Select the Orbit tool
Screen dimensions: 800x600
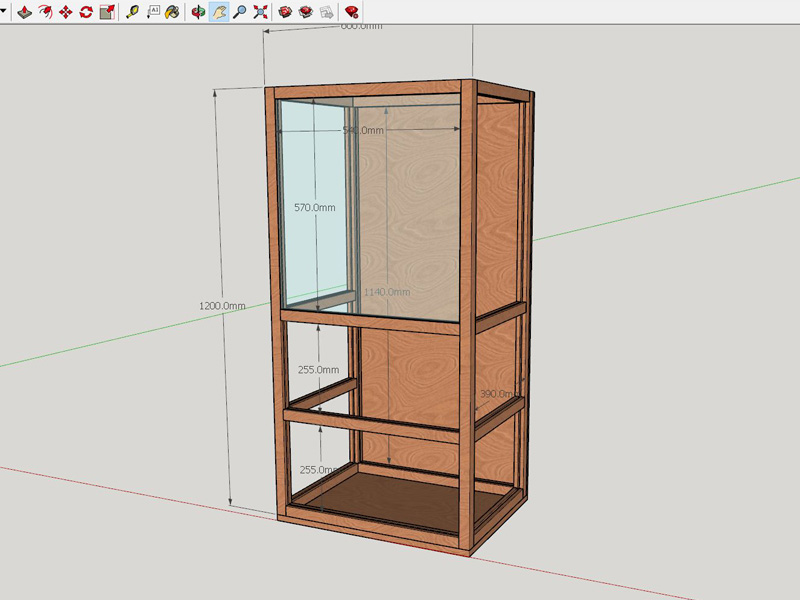pyautogui.click(x=198, y=12)
